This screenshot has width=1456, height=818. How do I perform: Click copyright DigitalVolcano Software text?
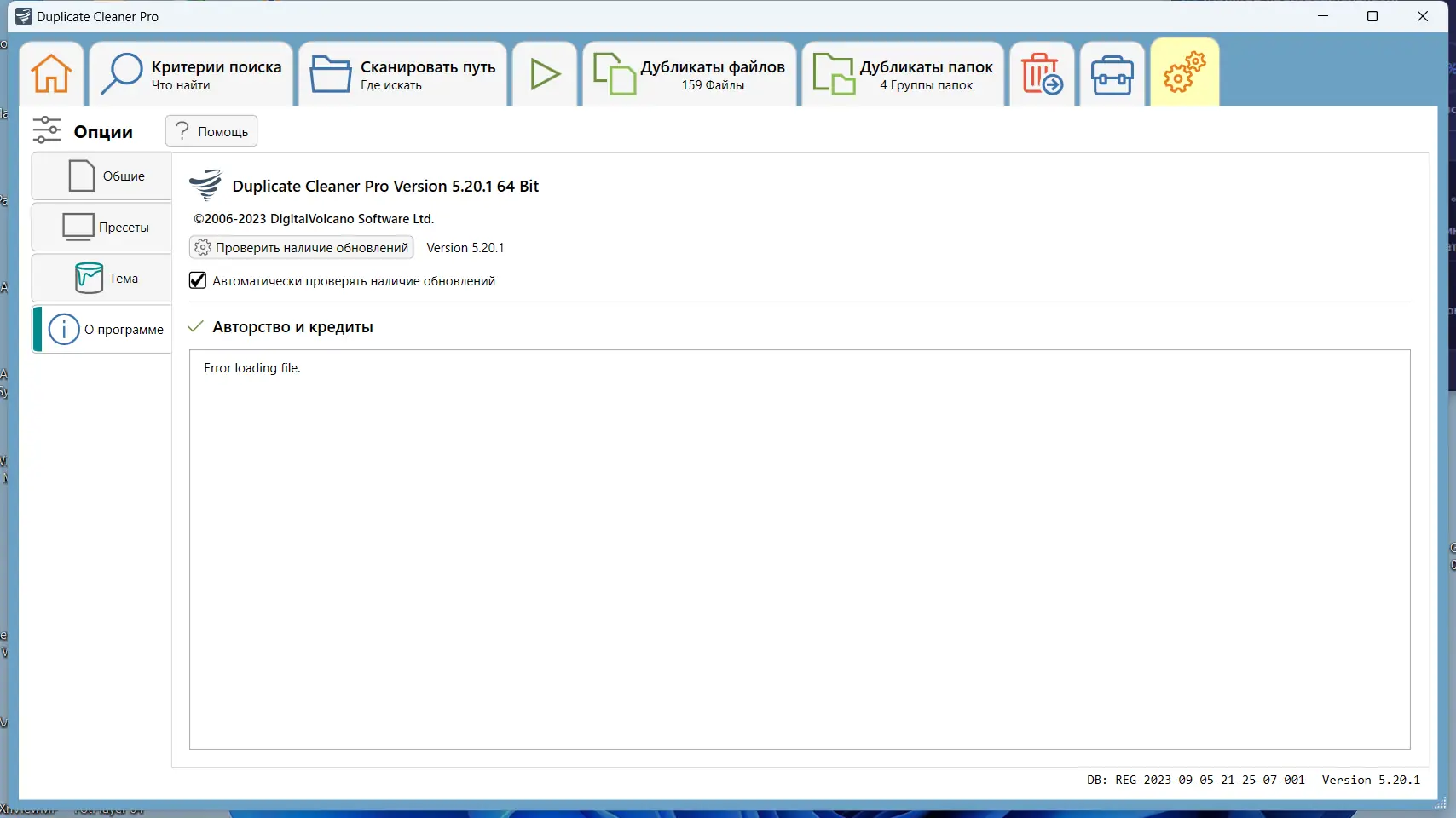click(x=314, y=219)
